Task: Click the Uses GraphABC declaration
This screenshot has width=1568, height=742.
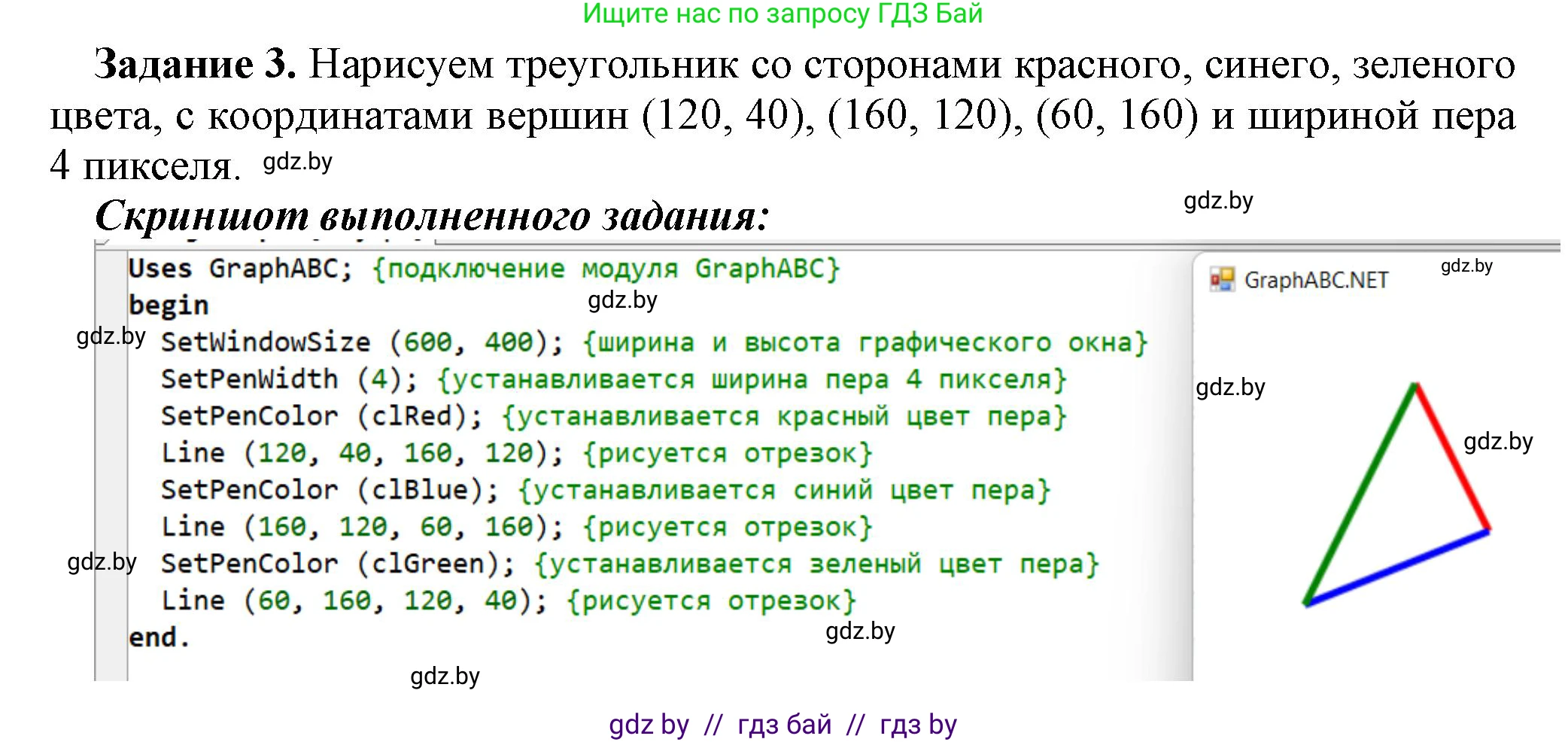Action: (x=211, y=267)
